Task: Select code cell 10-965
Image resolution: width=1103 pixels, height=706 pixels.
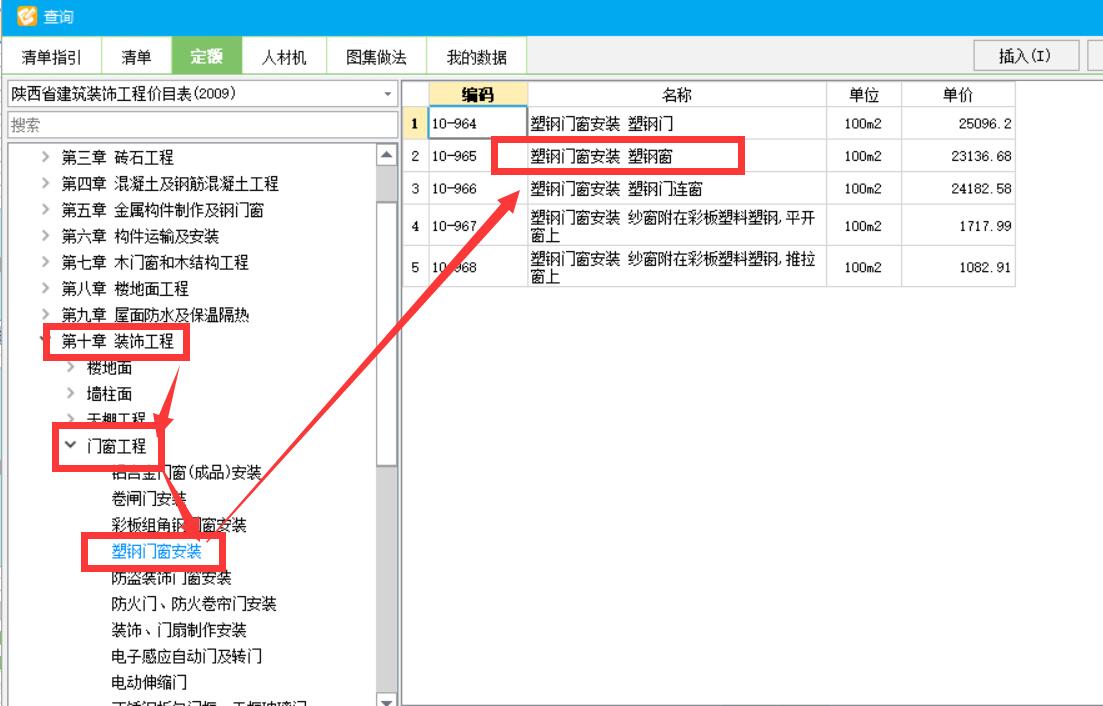Action: (x=478, y=155)
